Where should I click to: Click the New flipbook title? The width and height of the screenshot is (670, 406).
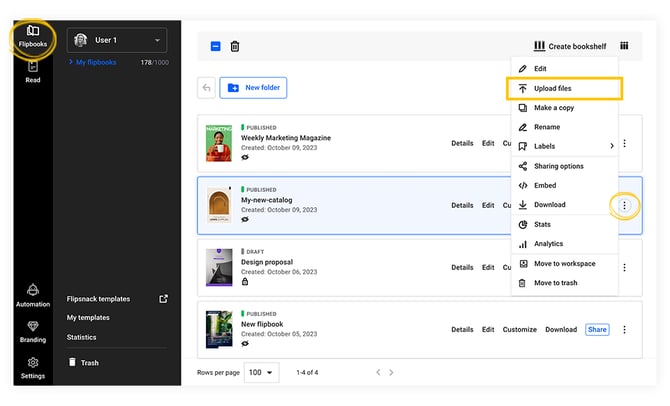coord(262,324)
